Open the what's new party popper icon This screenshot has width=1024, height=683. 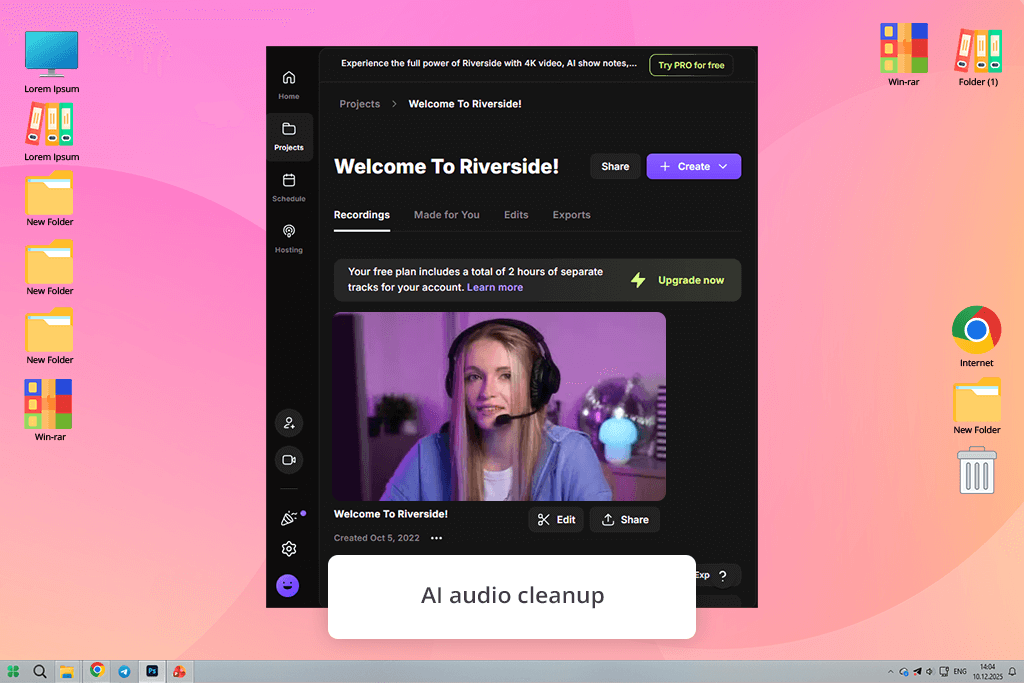point(289,518)
